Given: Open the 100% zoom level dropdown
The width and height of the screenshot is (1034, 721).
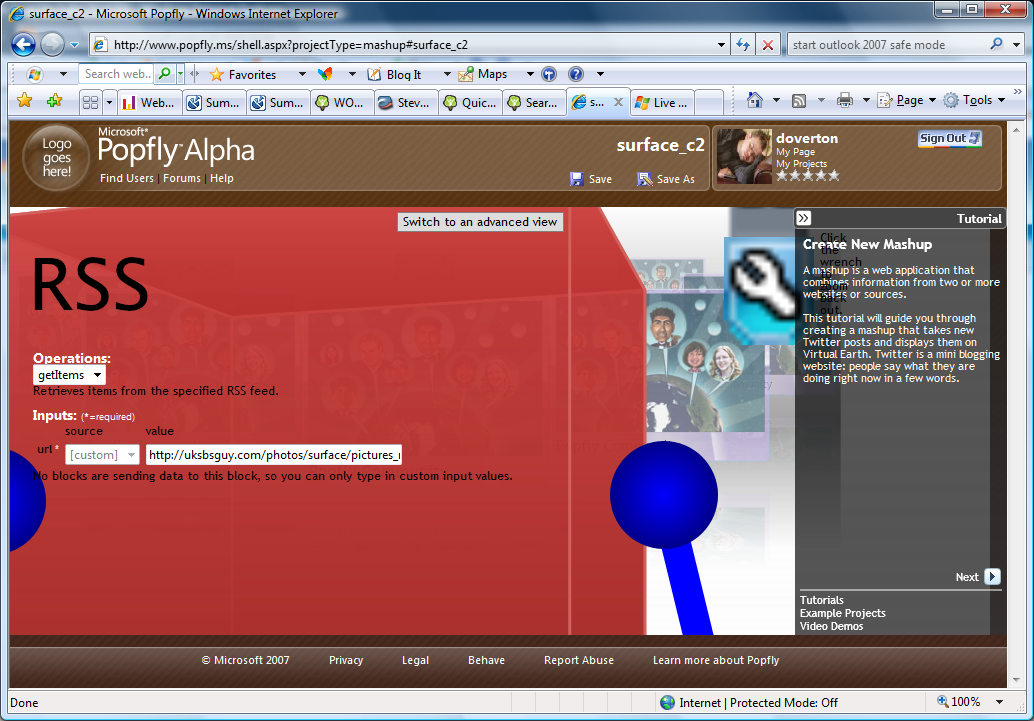Looking at the screenshot, I should tap(1000, 702).
